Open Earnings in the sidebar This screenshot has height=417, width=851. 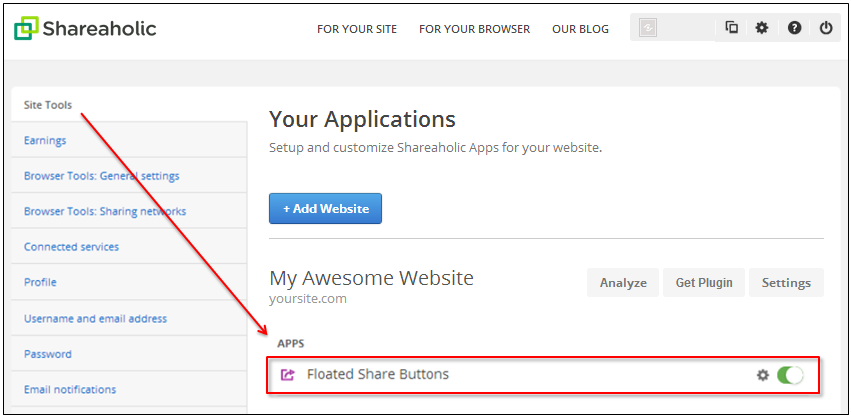tap(45, 140)
